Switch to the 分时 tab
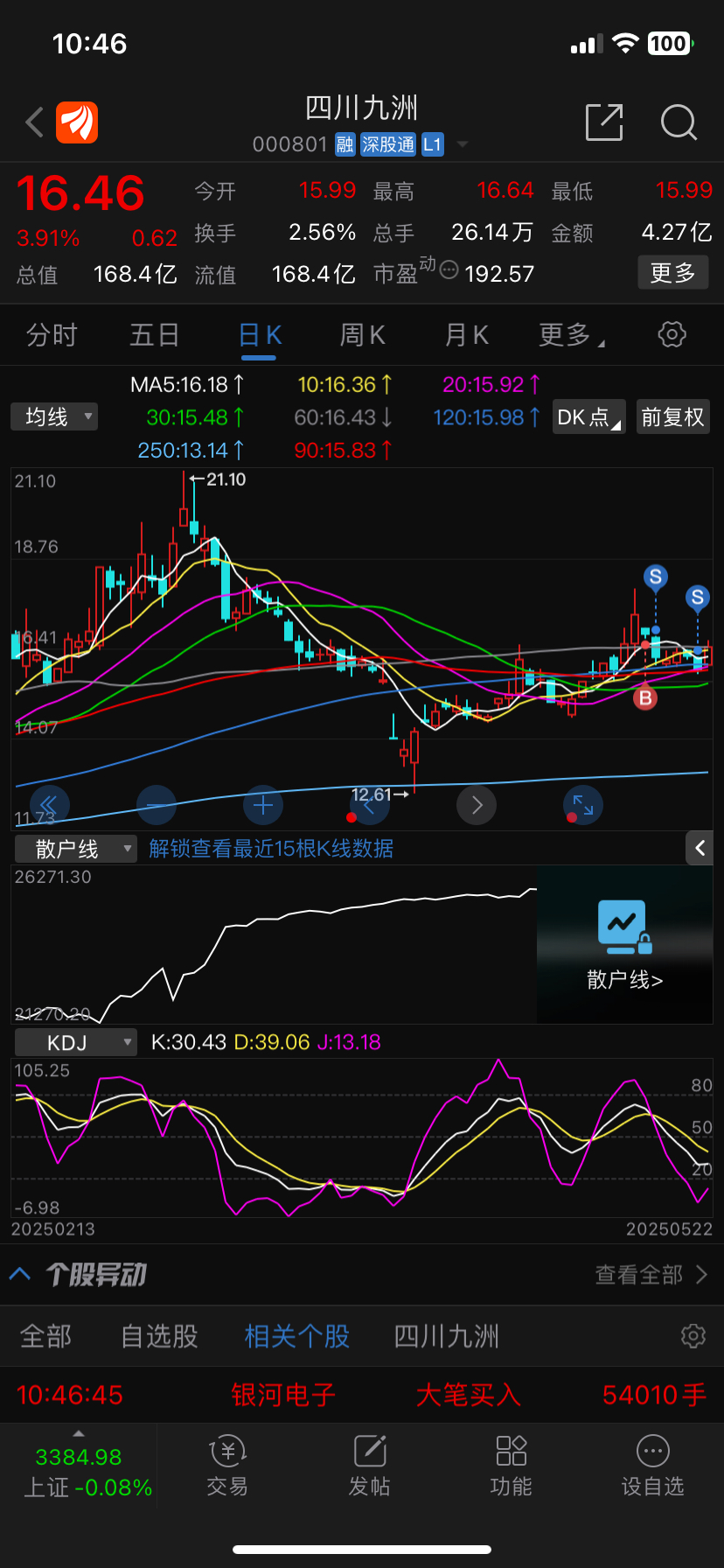 point(52,335)
